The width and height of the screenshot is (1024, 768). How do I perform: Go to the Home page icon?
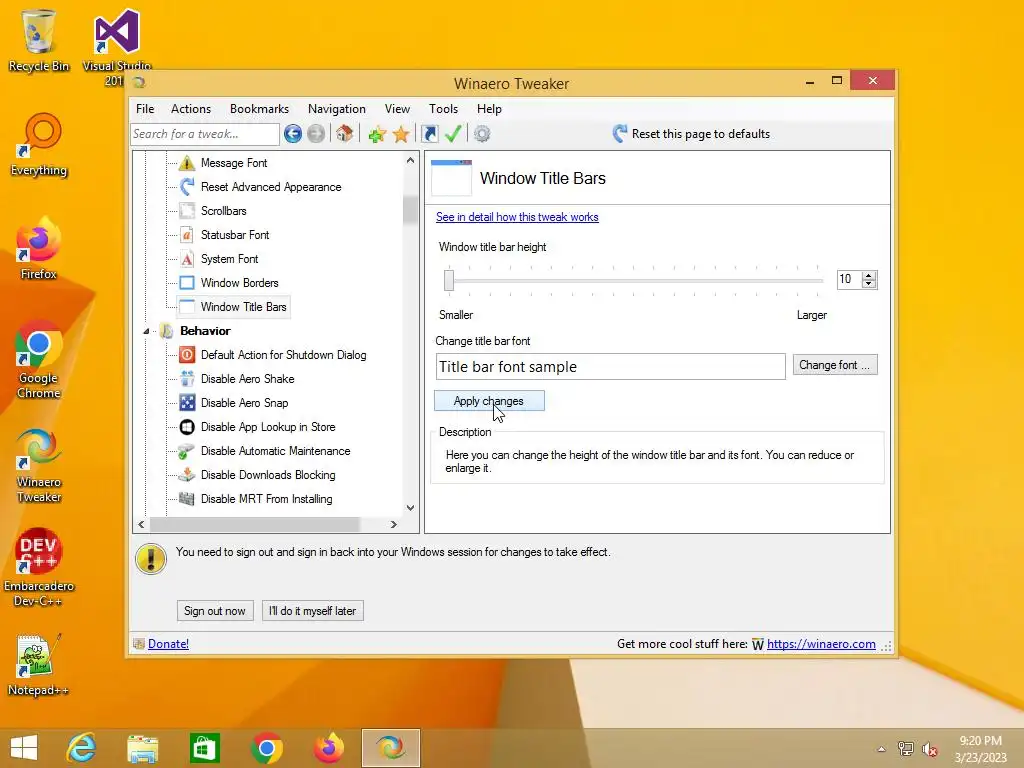pos(344,134)
